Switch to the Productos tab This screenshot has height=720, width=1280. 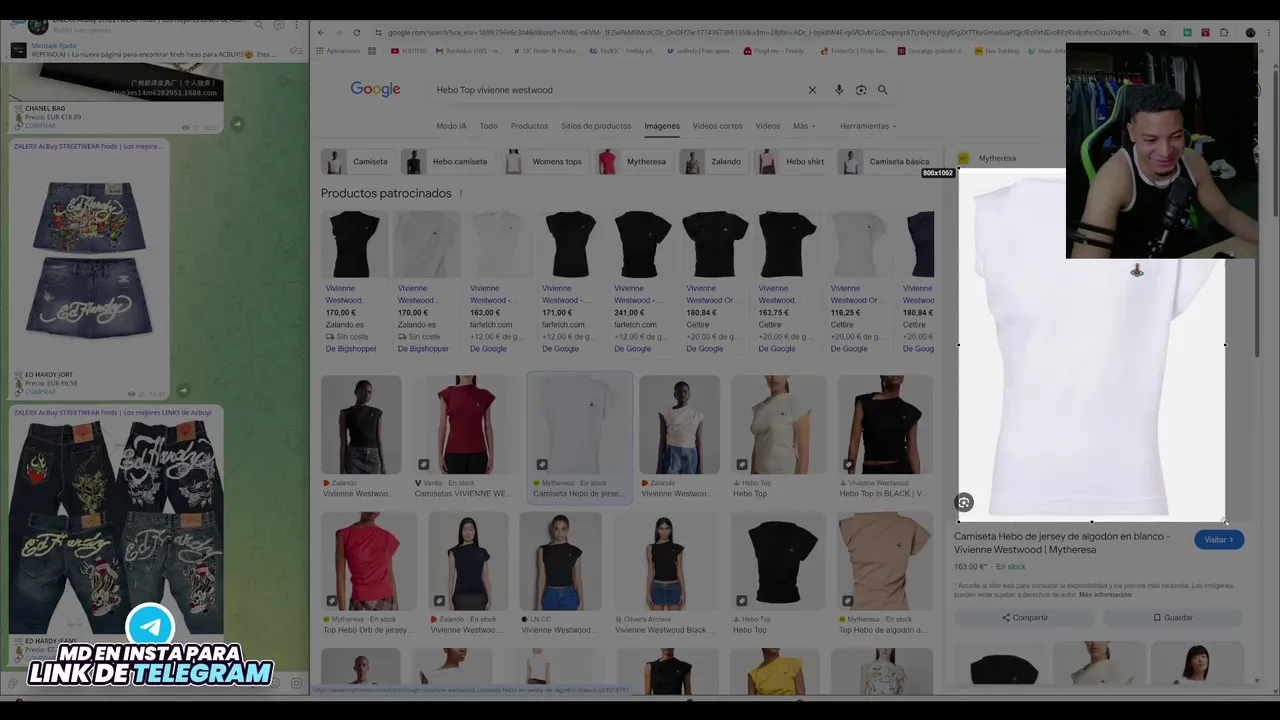point(529,126)
